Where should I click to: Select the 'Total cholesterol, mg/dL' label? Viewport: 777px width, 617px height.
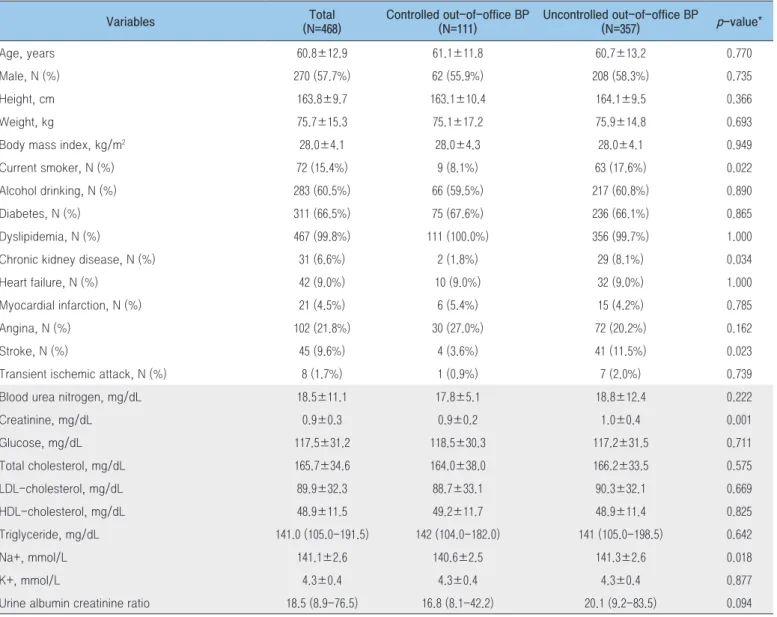coord(62,466)
